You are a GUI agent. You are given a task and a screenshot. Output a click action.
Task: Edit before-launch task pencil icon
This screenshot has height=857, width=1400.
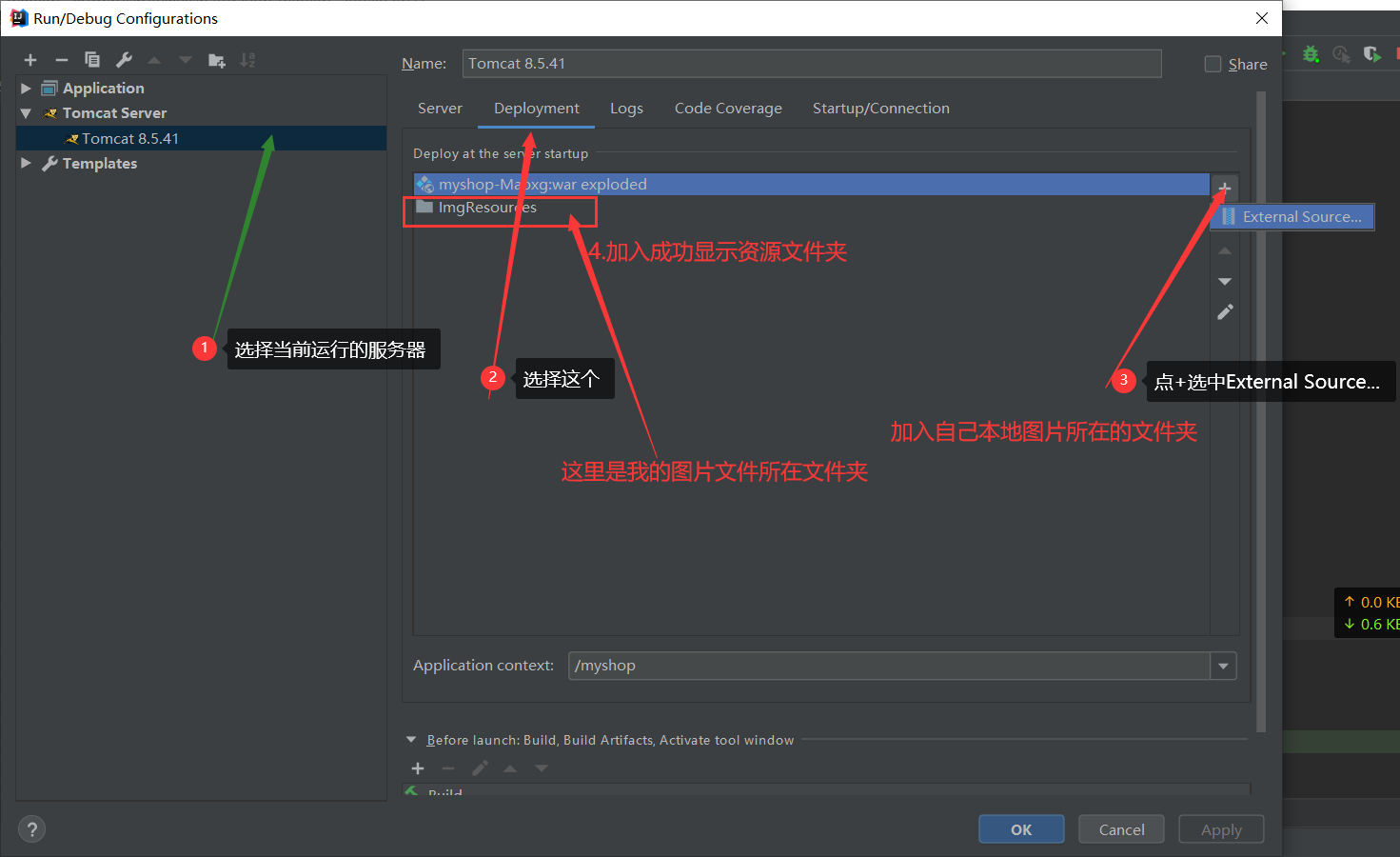(x=480, y=768)
